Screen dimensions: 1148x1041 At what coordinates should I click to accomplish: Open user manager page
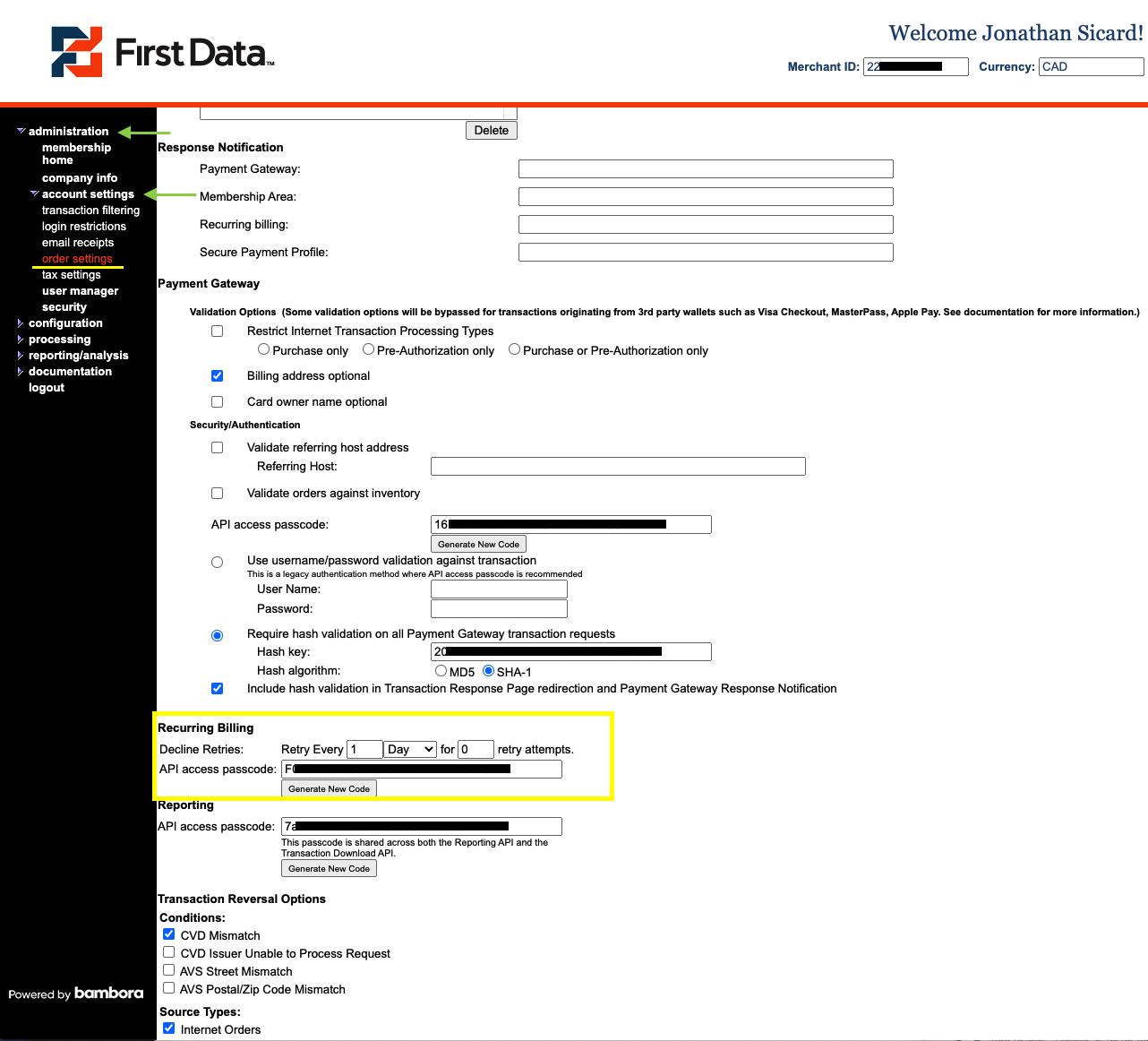pyautogui.click(x=80, y=291)
